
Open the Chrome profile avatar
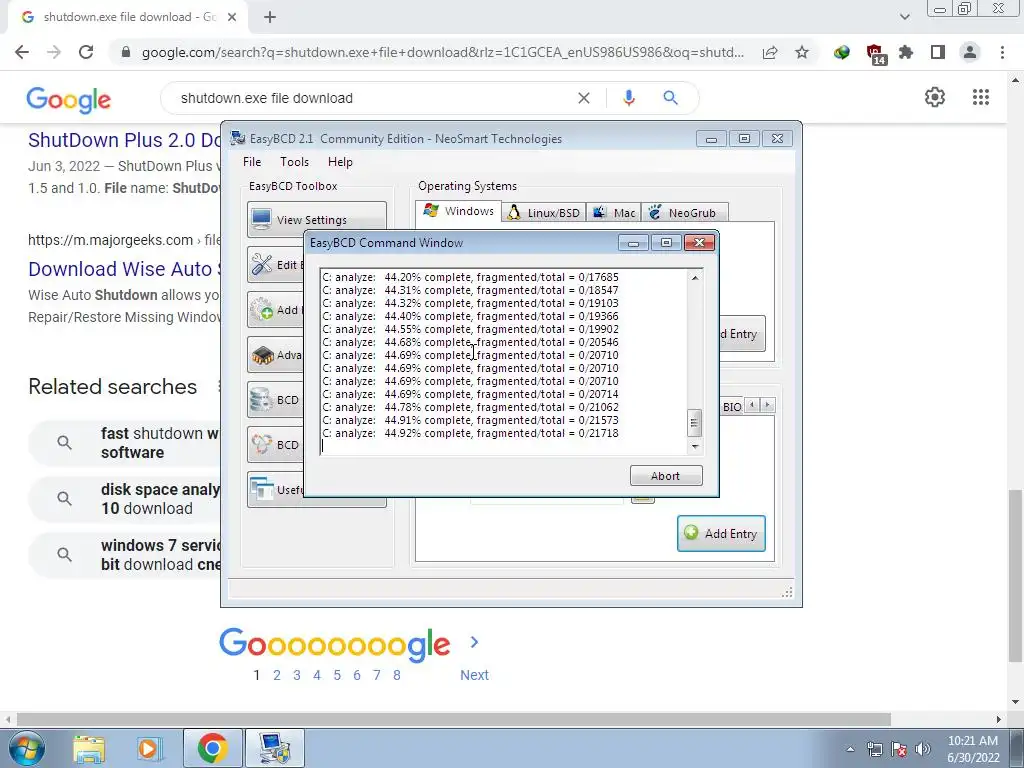tap(970, 52)
